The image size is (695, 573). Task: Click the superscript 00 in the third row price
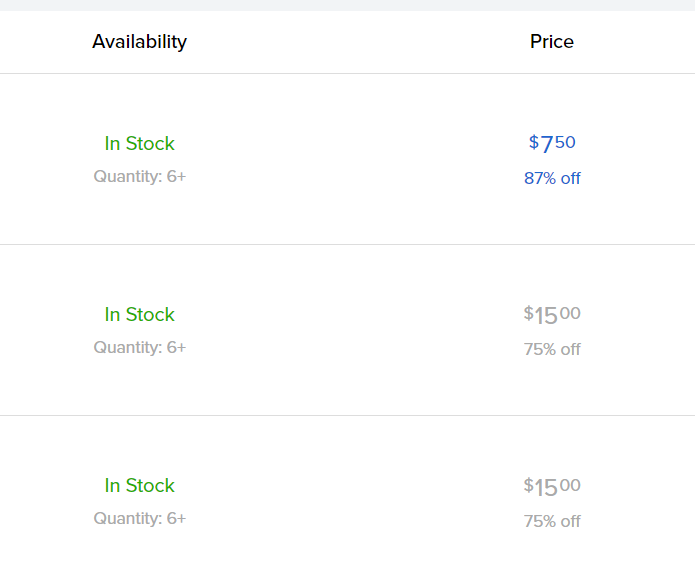570,485
